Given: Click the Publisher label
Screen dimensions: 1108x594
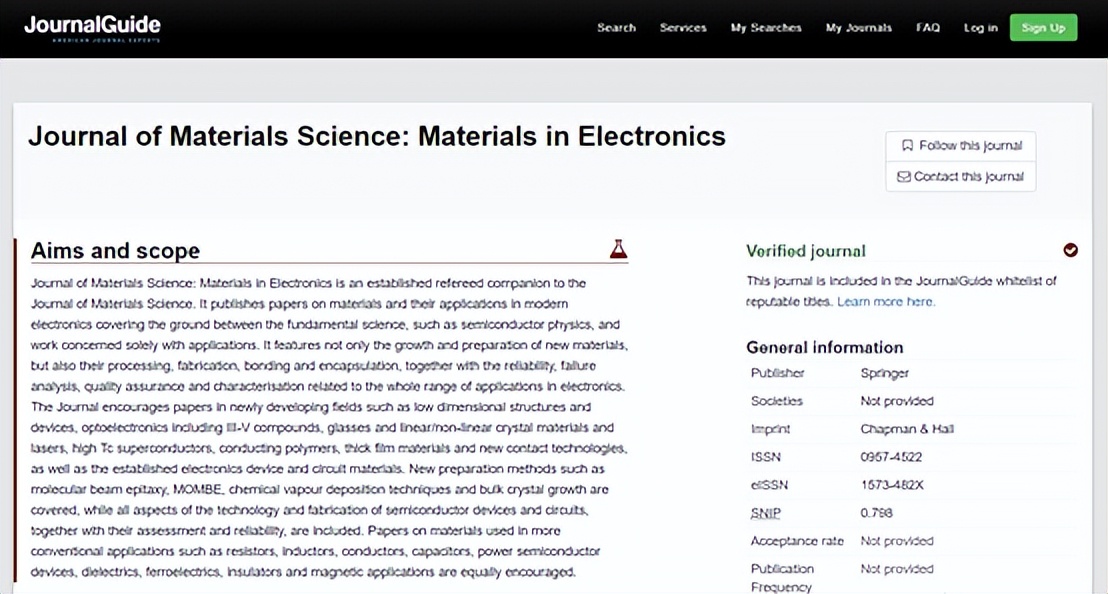Looking at the screenshot, I should coord(777,373).
